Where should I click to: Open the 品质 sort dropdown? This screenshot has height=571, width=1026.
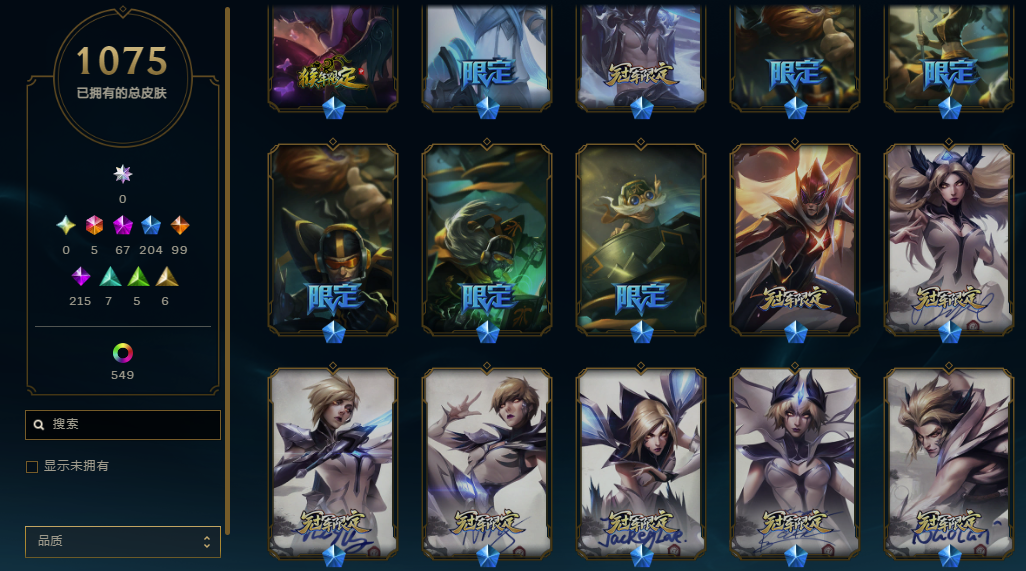pyautogui.click(x=123, y=542)
